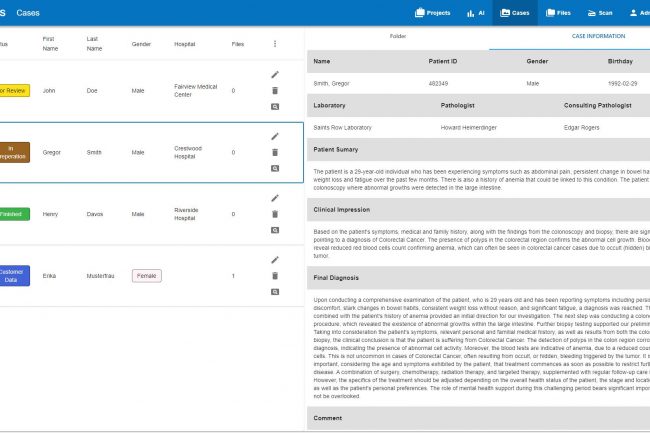Delete the John Doe case via trash icon
The height and width of the screenshot is (433, 650).
click(x=275, y=91)
